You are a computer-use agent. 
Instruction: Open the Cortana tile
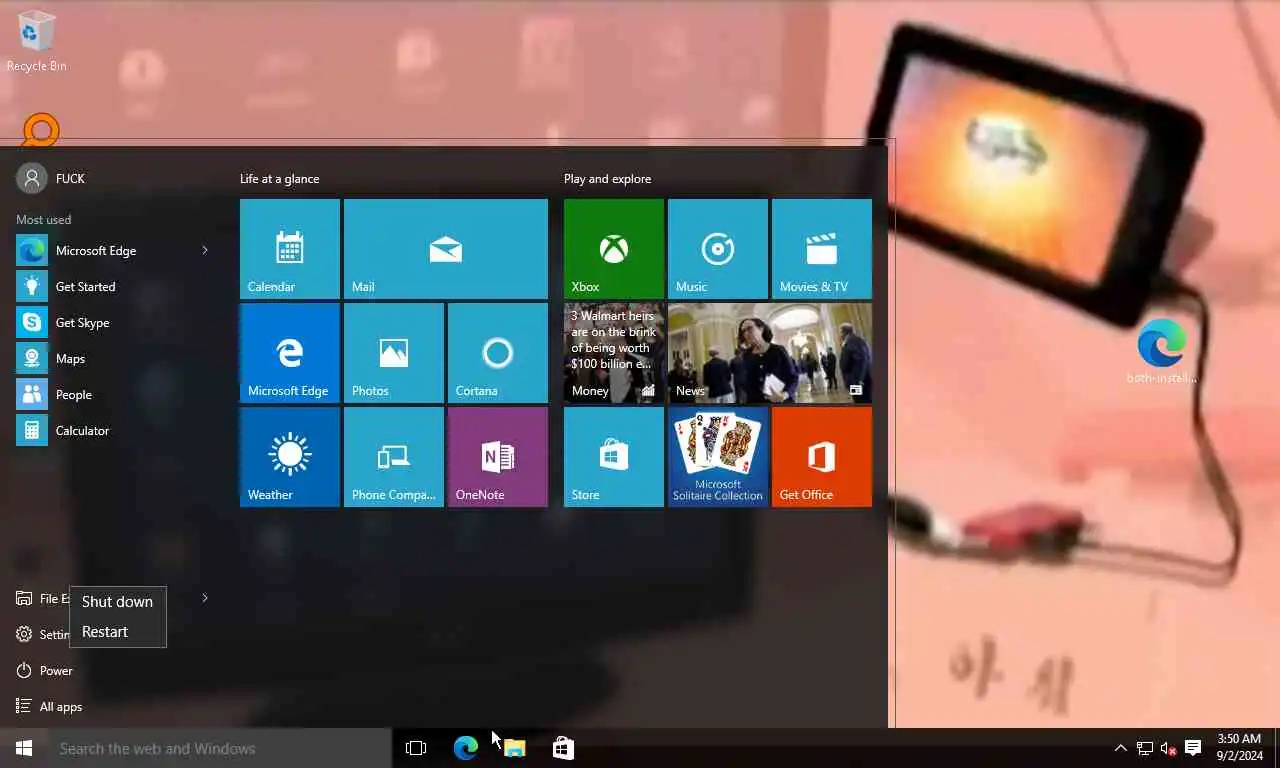click(x=498, y=353)
